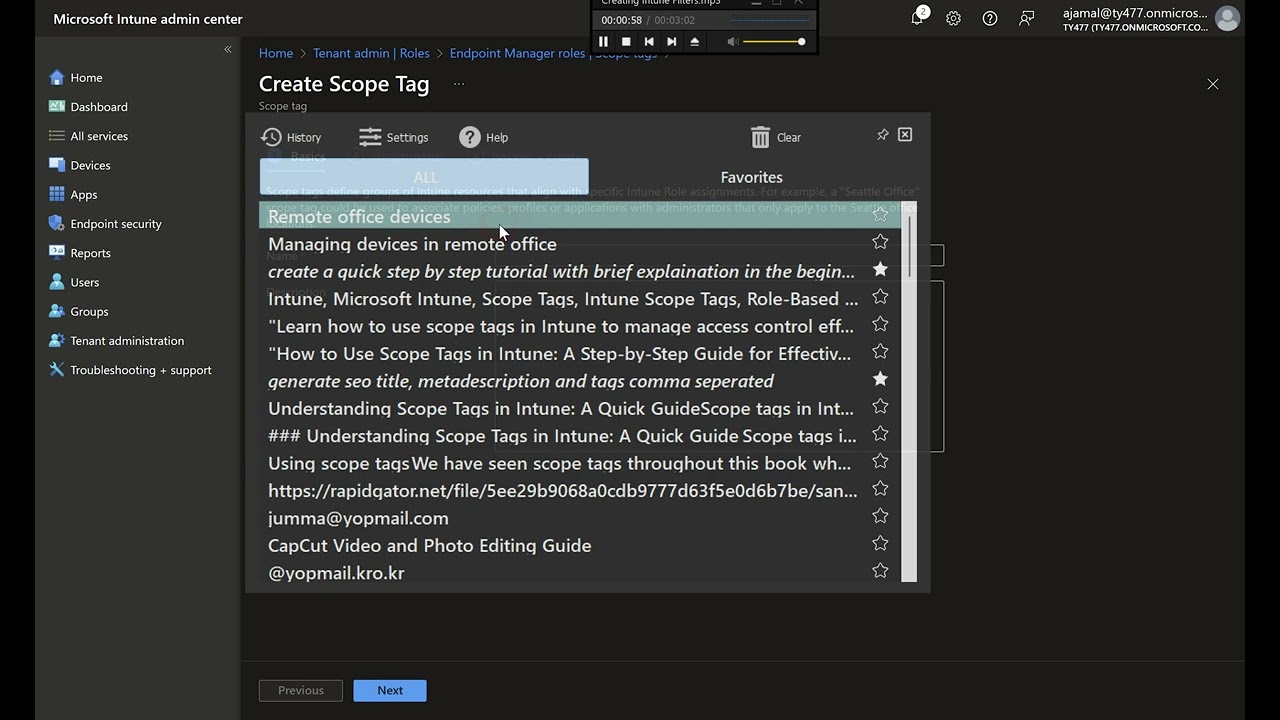Open notifications bell icon
This screenshot has width=1280, height=720.
pos(917,18)
